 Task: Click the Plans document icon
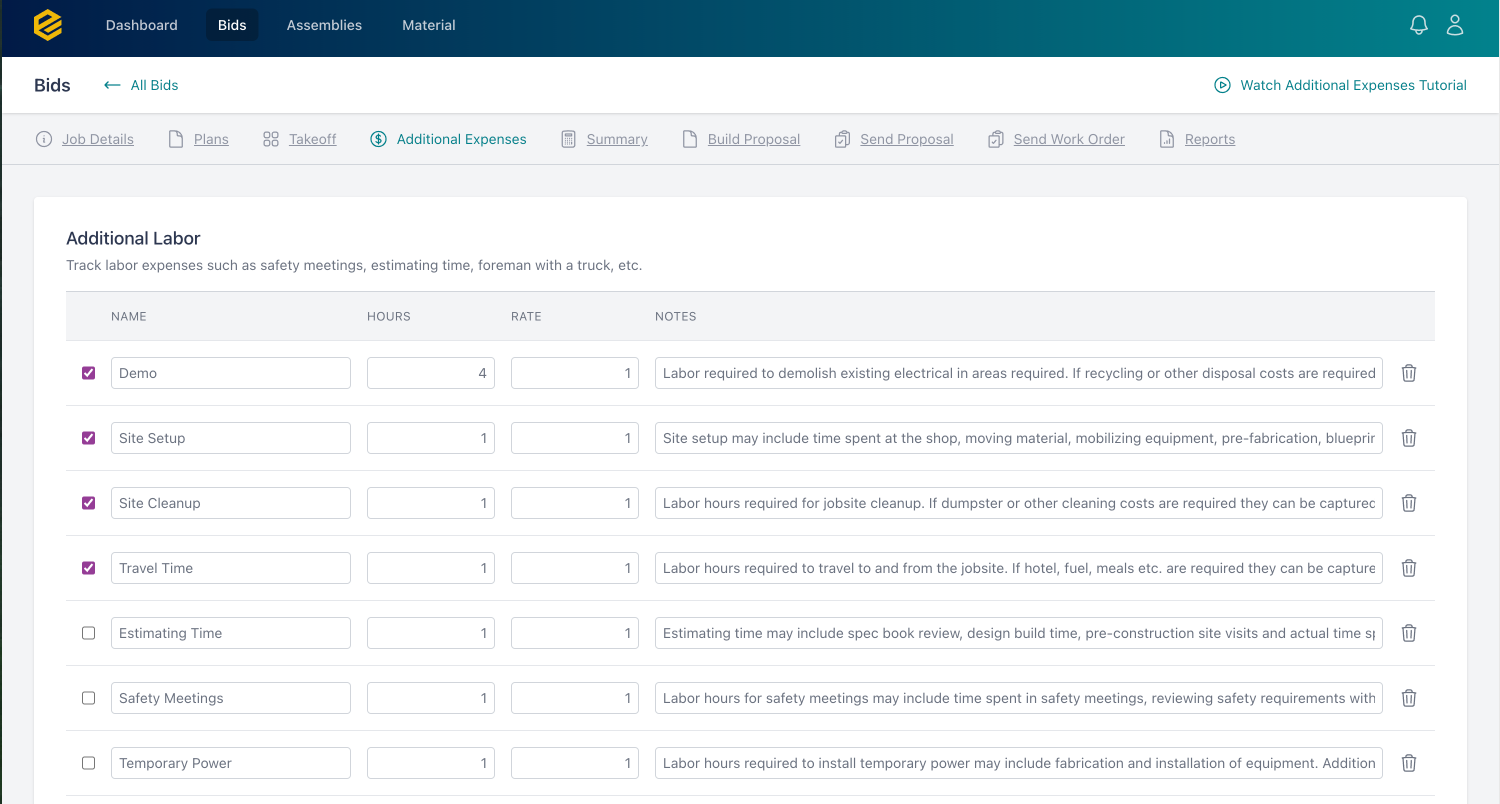coord(176,139)
